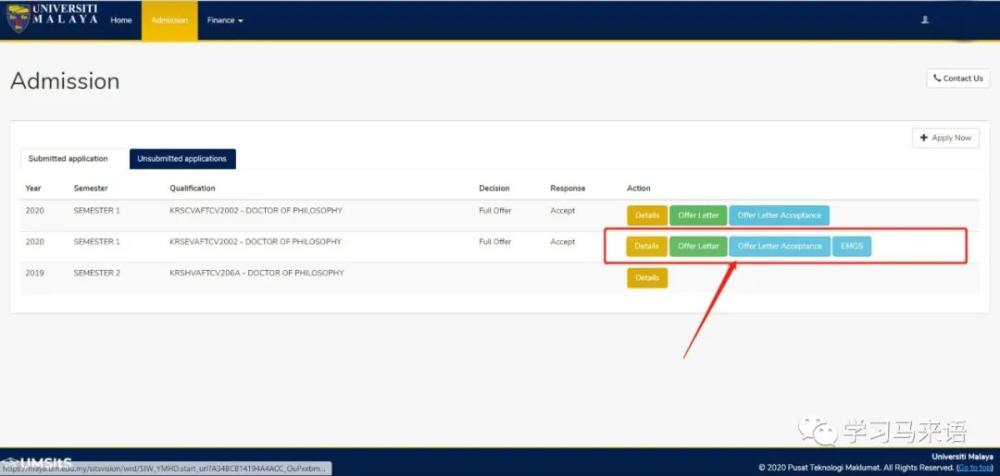Open Details for KRSEVAFTCV2002 application
The image size is (1000, 476).
click(647, 246)
